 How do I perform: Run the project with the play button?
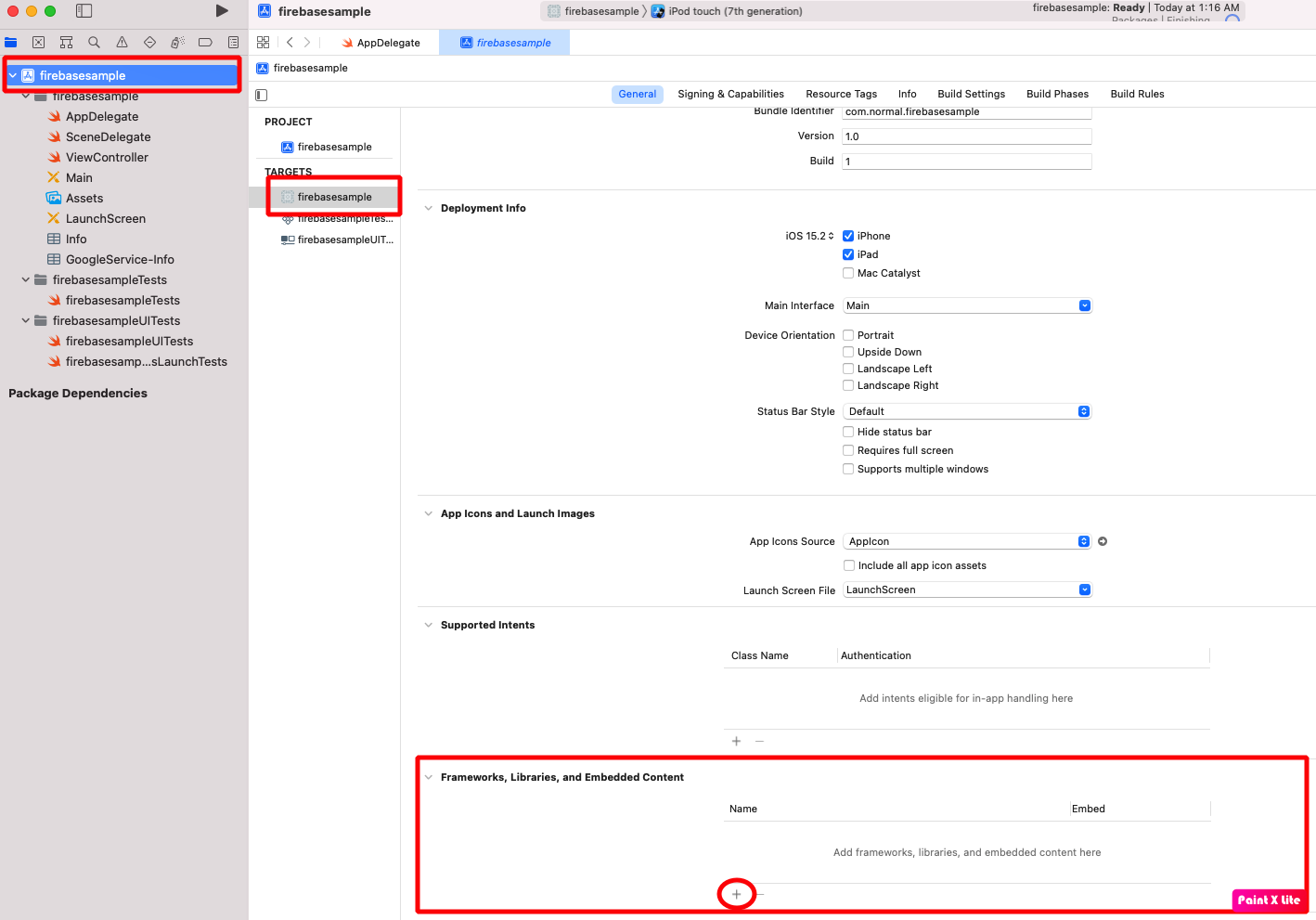click(x=222, y=11)
